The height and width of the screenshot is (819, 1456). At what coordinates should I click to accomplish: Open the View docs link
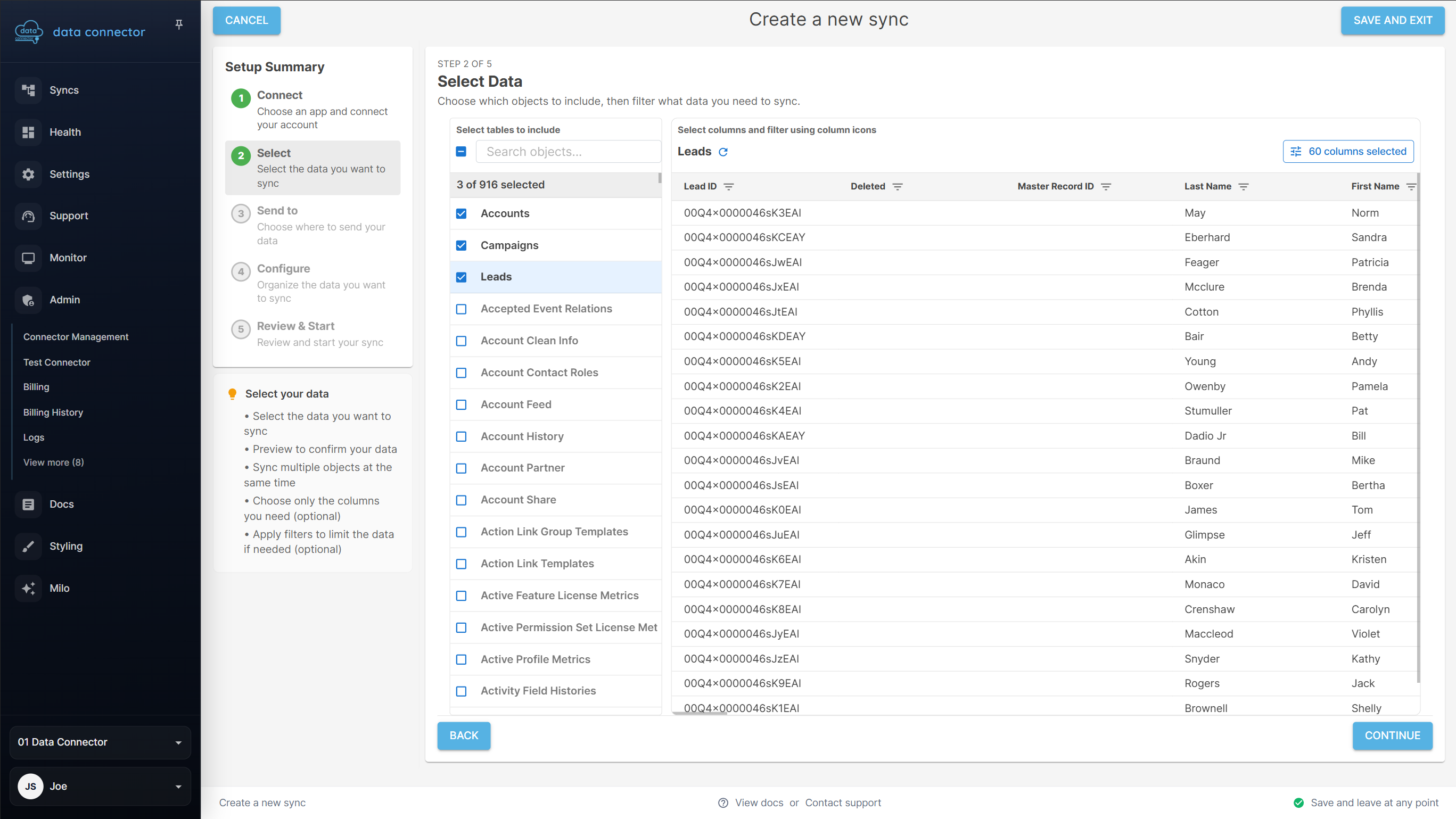coord(759,803)
